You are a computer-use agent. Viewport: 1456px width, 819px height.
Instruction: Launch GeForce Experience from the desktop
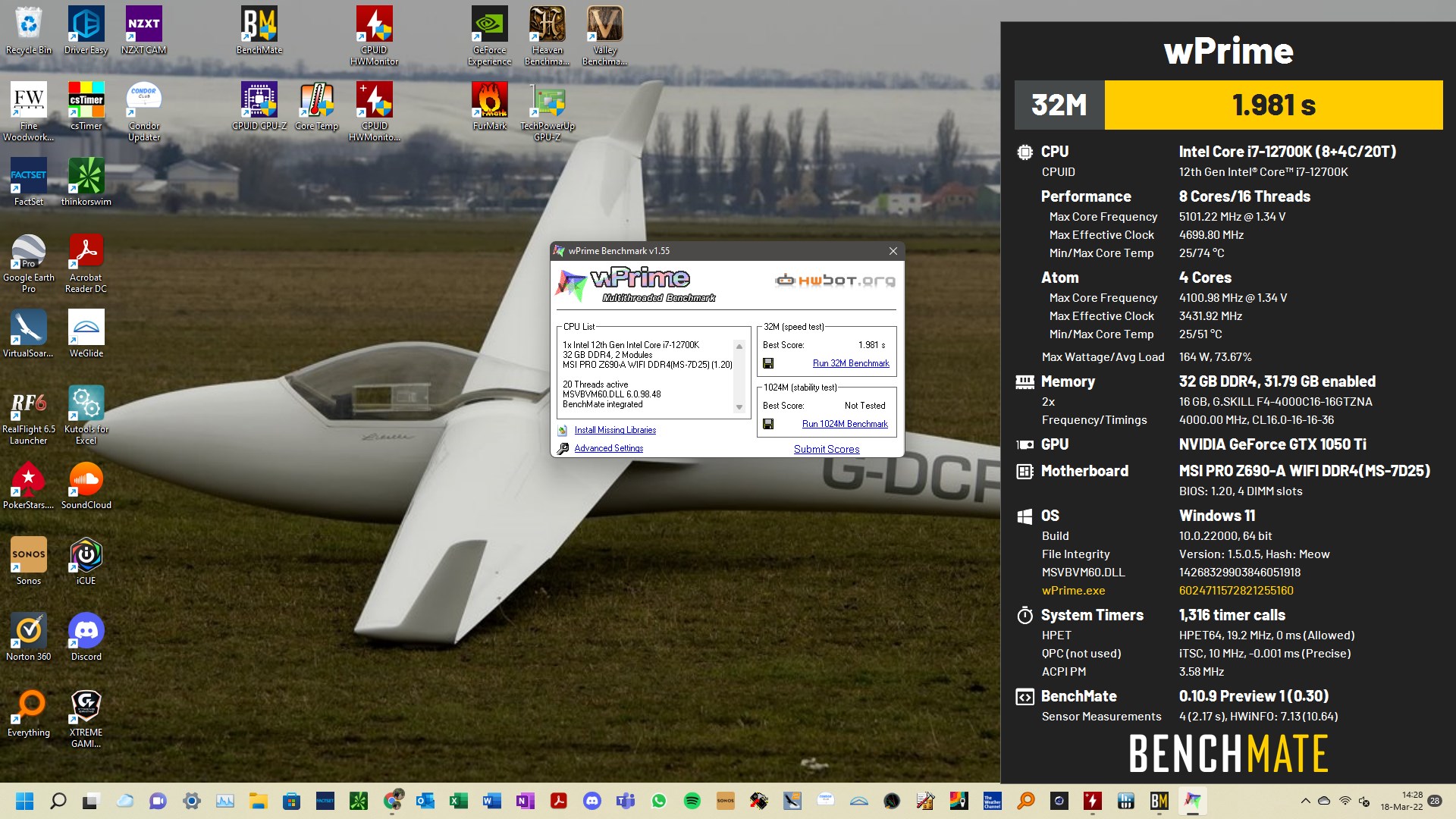pos(490,36)
